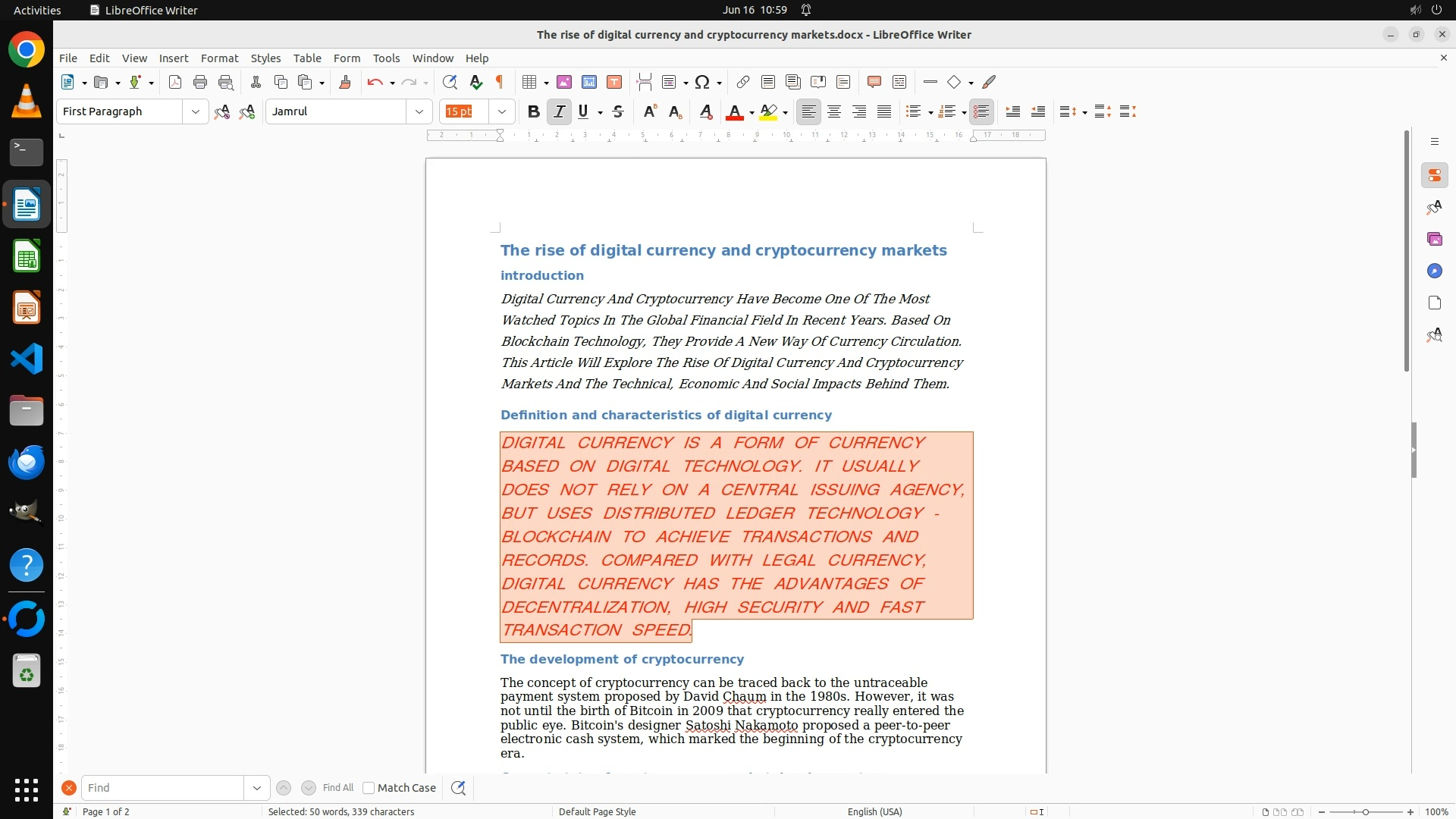Insert special character omega icon
Screen dimensions: 1456x819
(x=702, y=82)
